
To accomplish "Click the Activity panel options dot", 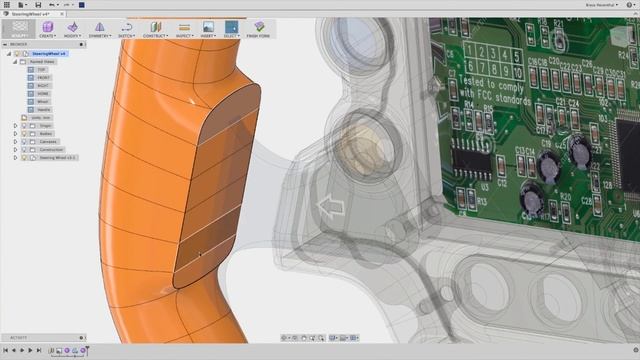I will pyautogui.click(x=81, y=338).
